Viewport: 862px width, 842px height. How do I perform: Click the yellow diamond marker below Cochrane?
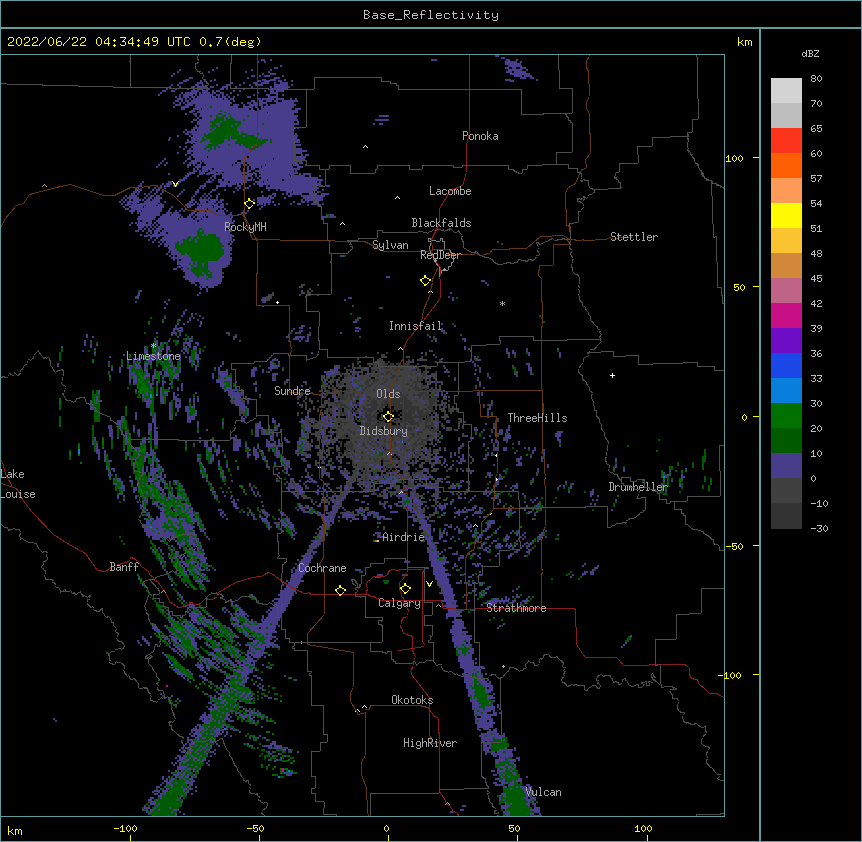[340, 590]
